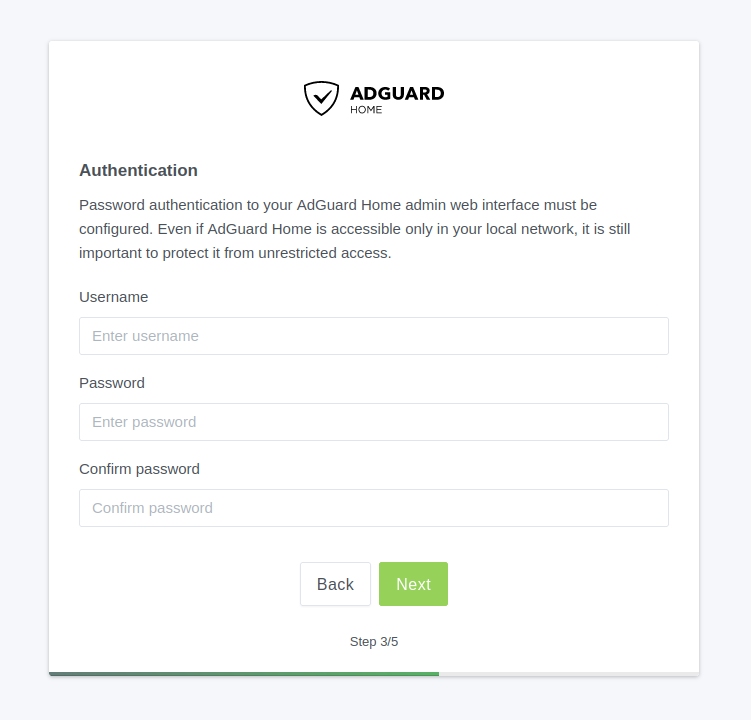Click the ADGUARD wordmark text

click(x=397, y=93)
